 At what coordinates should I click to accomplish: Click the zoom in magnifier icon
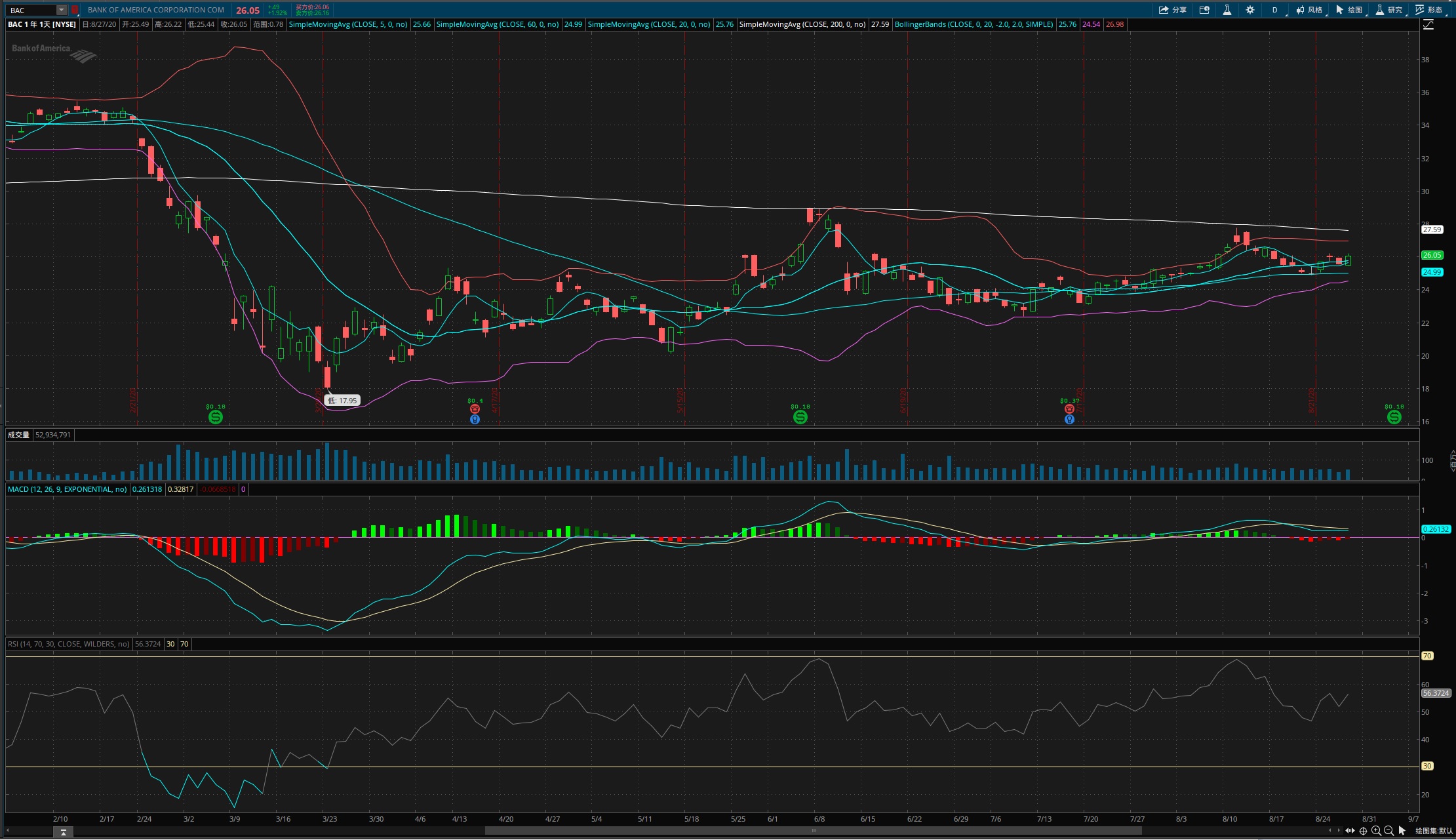pos(1376,831)
